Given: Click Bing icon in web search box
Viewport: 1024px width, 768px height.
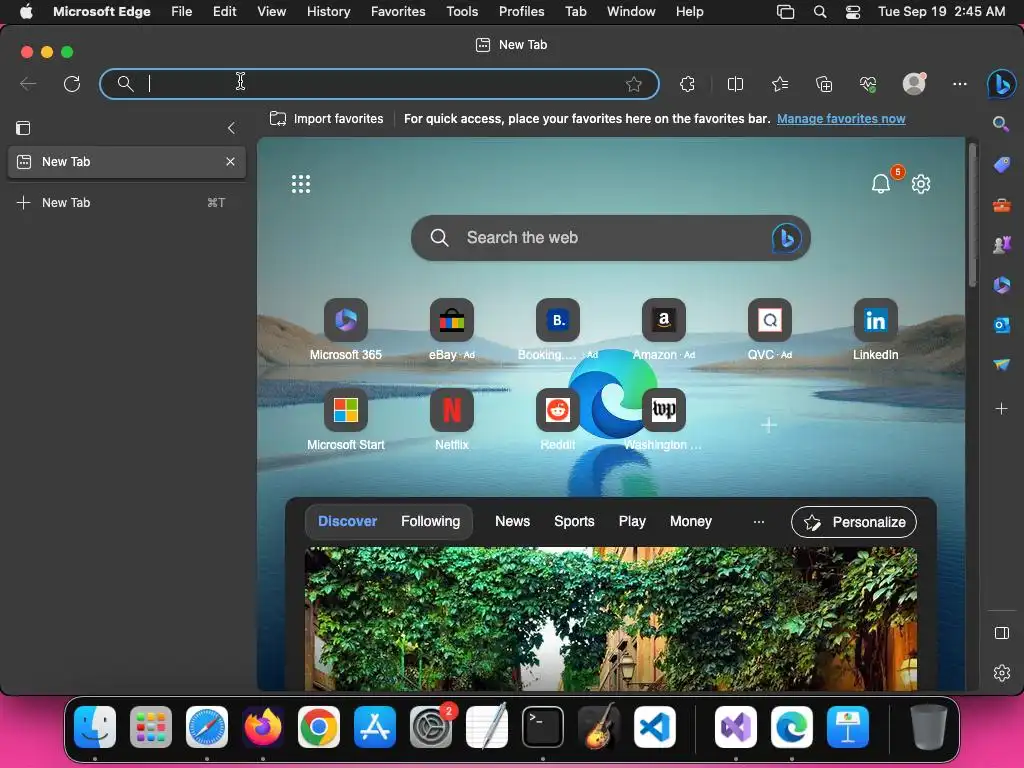Looking at the screenshot, I should click(x=786, y=238).
